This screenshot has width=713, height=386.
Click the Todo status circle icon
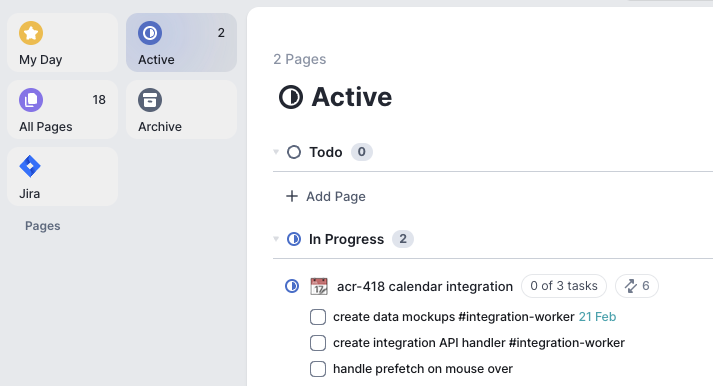[294, 152]
